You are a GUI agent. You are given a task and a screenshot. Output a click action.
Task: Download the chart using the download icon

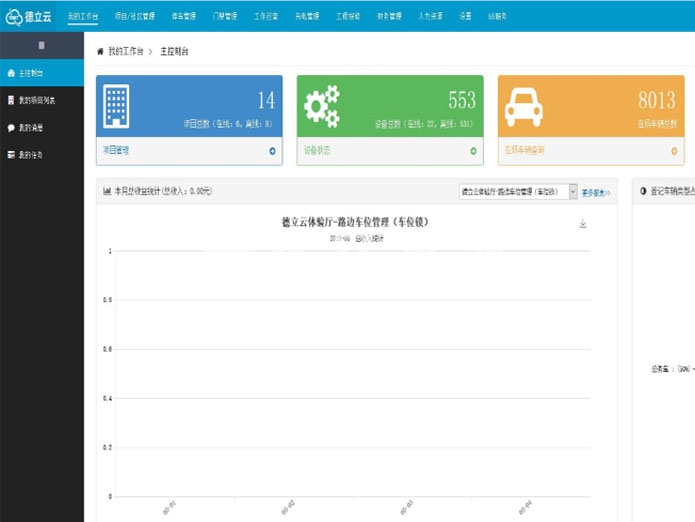[583, 223]
